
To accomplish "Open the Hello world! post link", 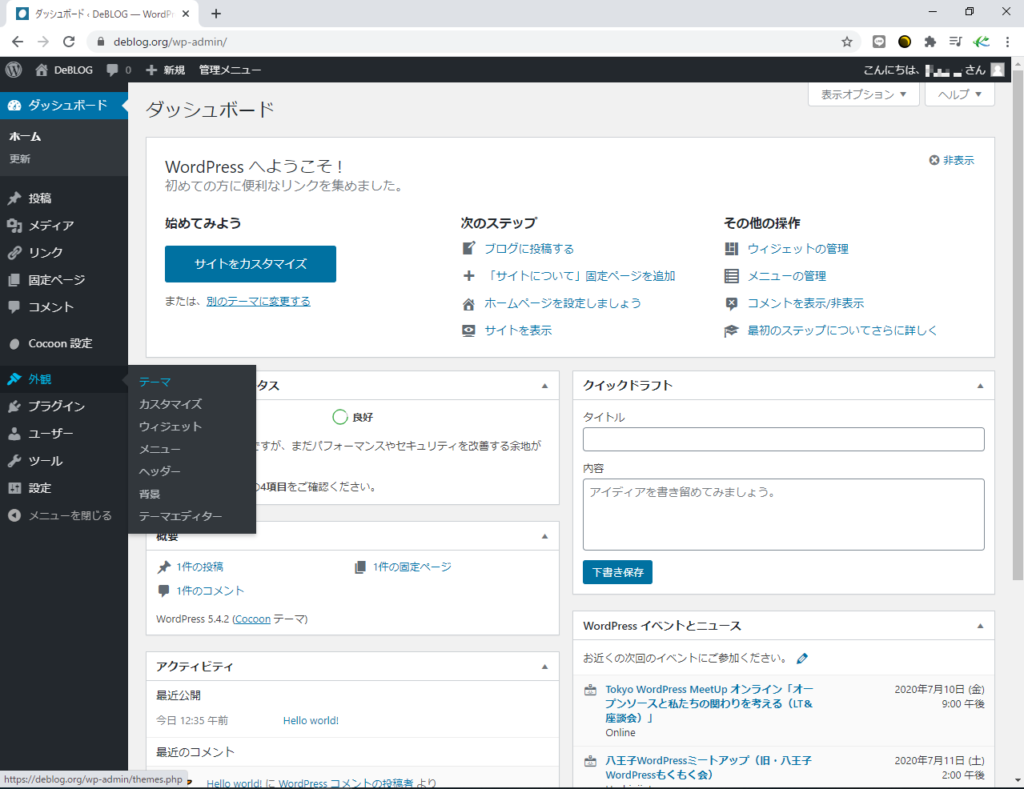I will 311,720.
